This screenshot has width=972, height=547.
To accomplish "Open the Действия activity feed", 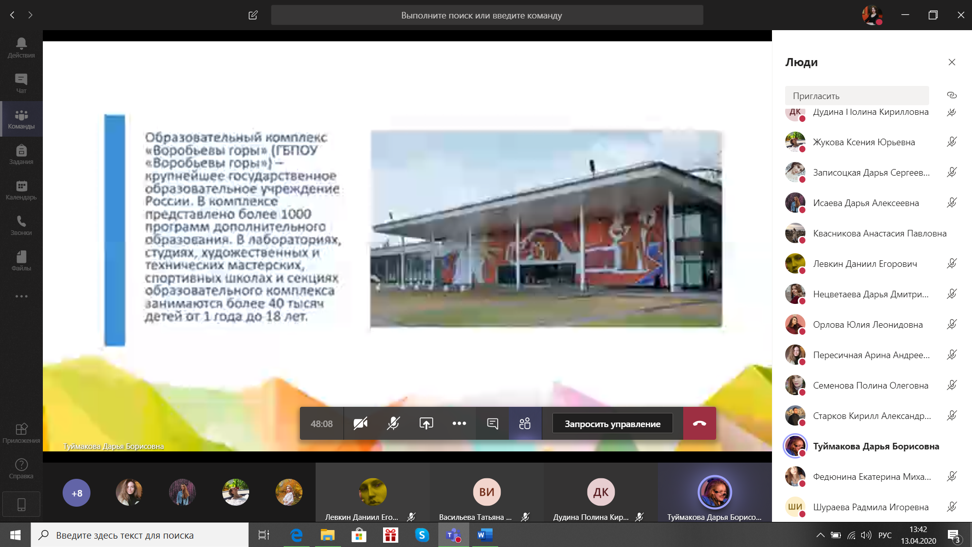I will click(x=21, y=47).
